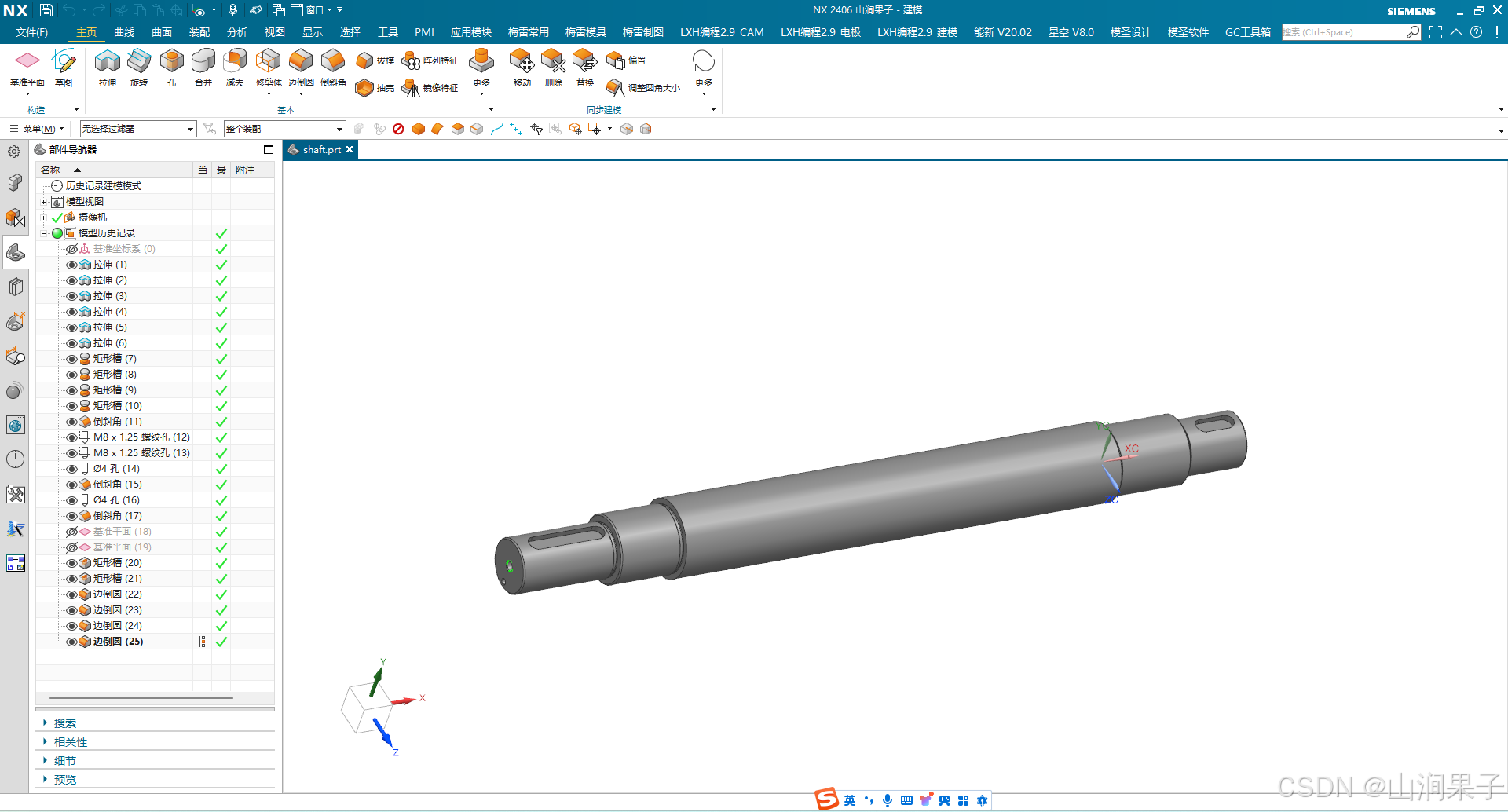
Task: Toggle visibility eye of Ø4 孔 (14)
Action: coord(71,469)
